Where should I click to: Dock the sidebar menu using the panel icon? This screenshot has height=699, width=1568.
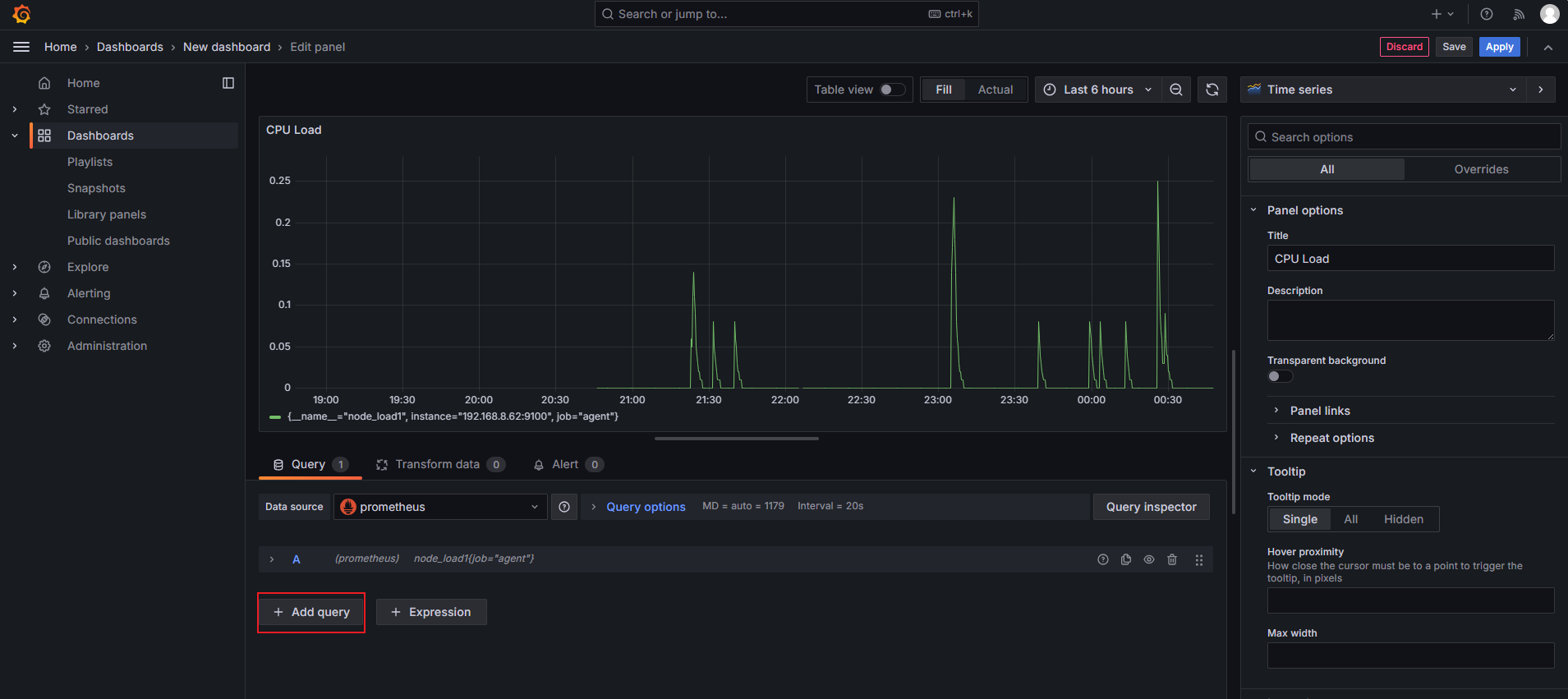[228, 83]
